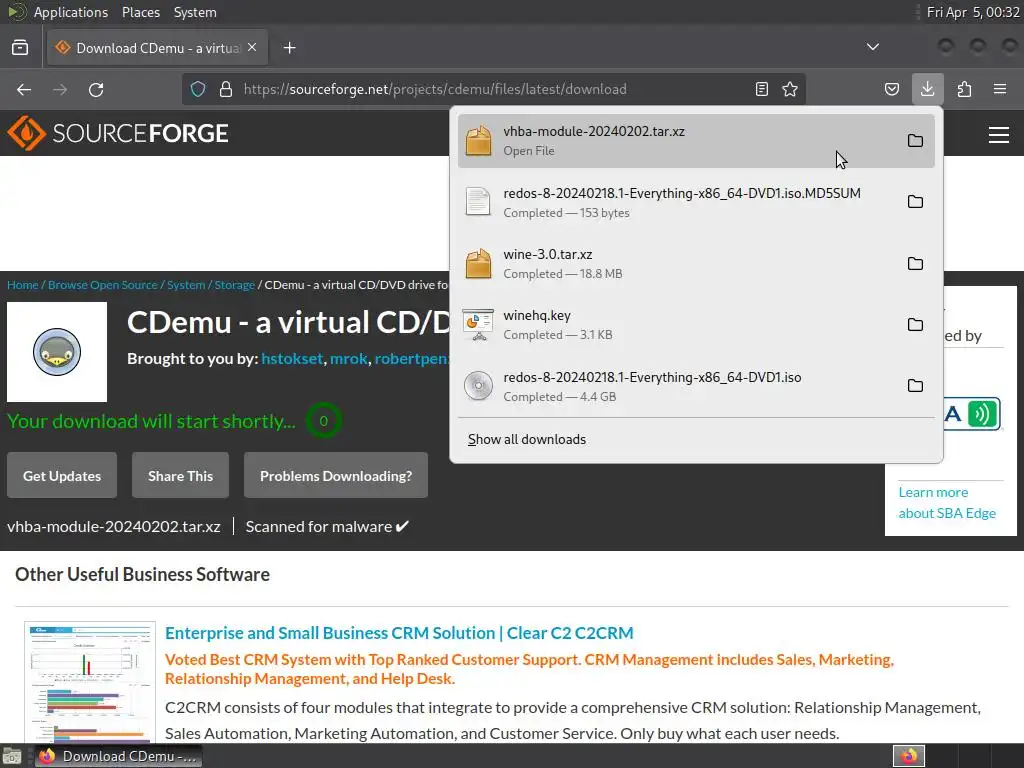Close the Download CDemu tab

(252, 47)
